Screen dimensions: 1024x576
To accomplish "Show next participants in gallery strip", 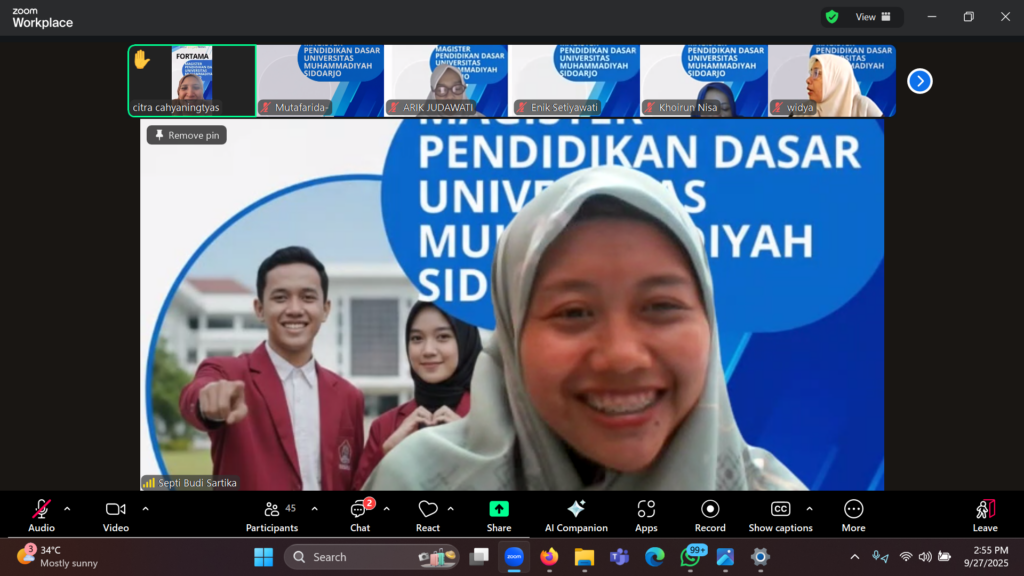I will tap(920, 81).
